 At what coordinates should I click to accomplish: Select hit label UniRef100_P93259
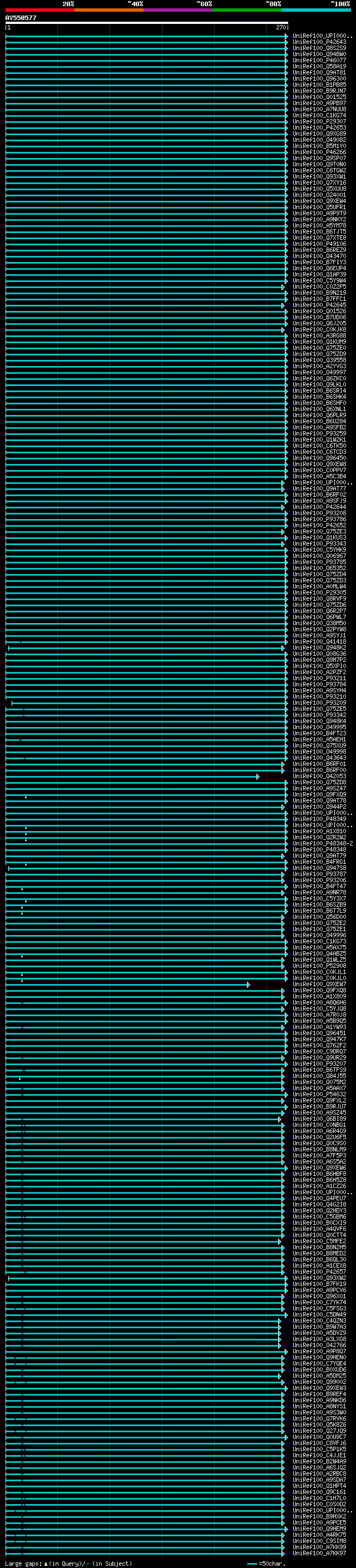(319, 433)
